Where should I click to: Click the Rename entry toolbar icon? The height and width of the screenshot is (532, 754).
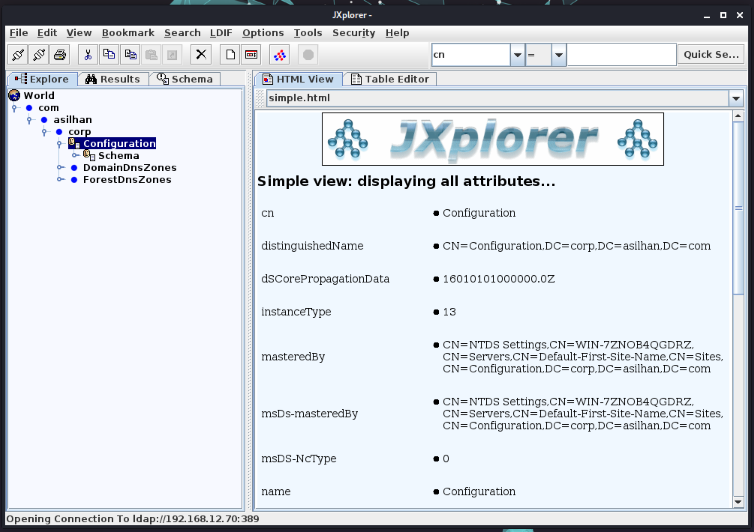pyautogui.click(x=251, y=54)
